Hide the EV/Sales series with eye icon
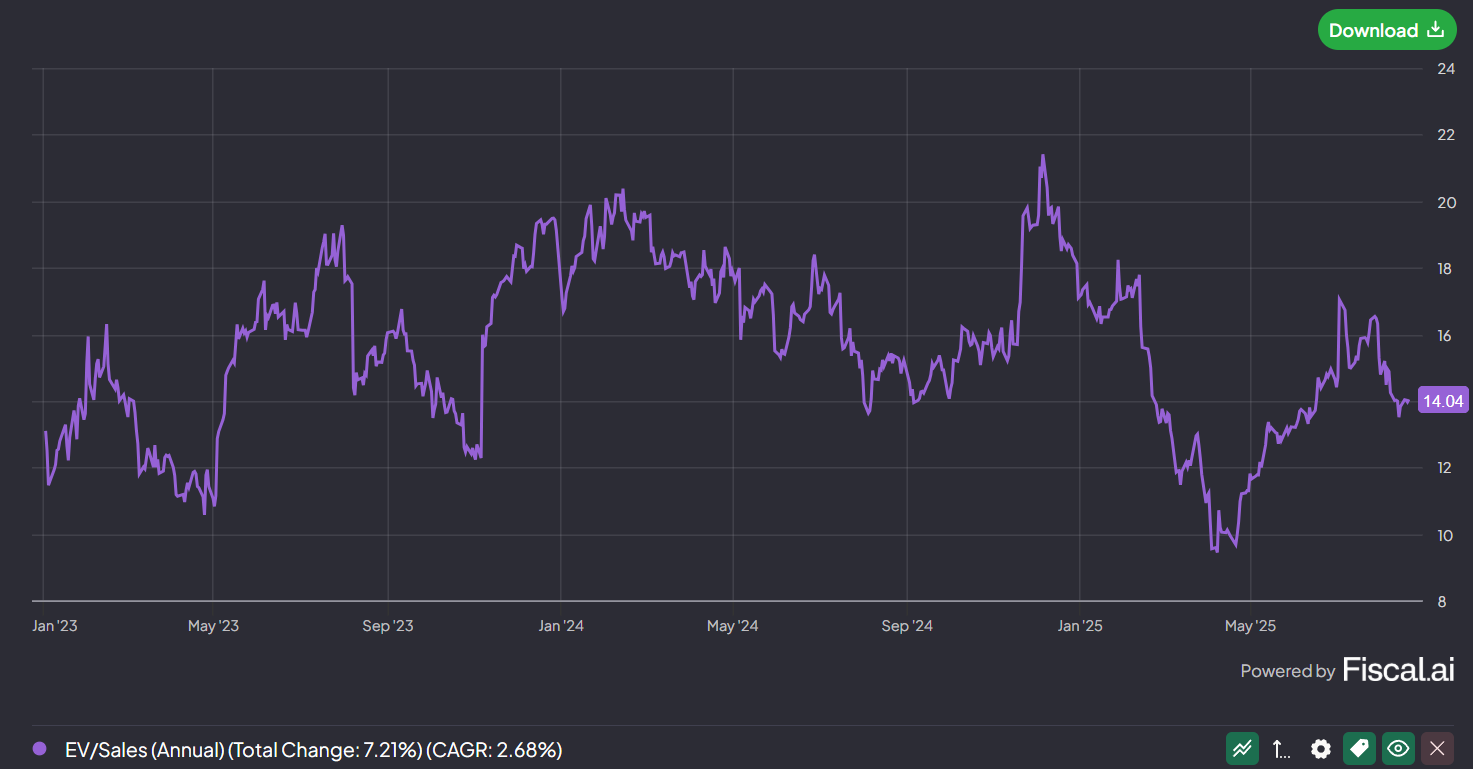The height and width of the screenshot is (769, 1473). (1398, 748)
